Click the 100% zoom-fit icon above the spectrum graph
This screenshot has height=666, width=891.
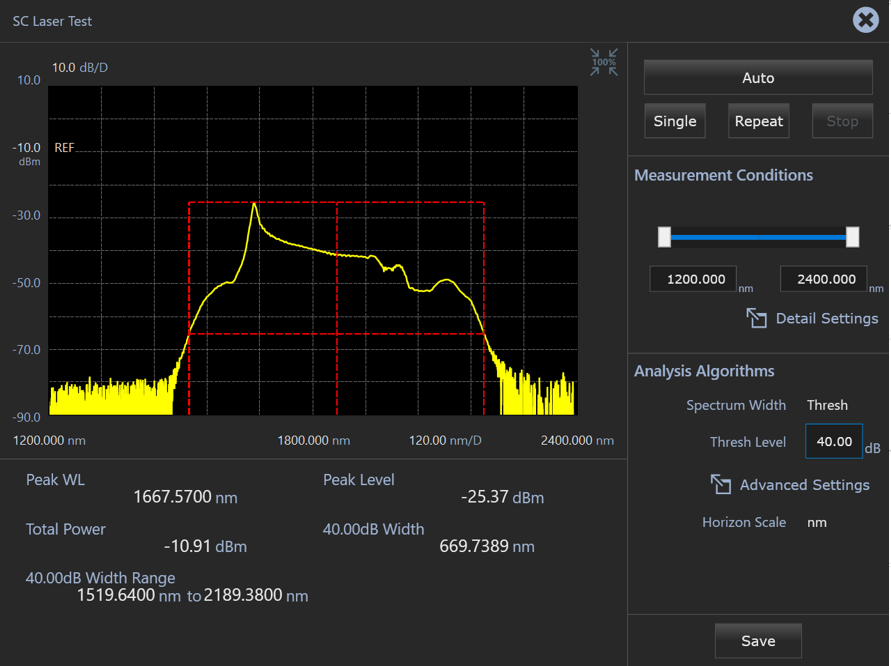[604, 62]
